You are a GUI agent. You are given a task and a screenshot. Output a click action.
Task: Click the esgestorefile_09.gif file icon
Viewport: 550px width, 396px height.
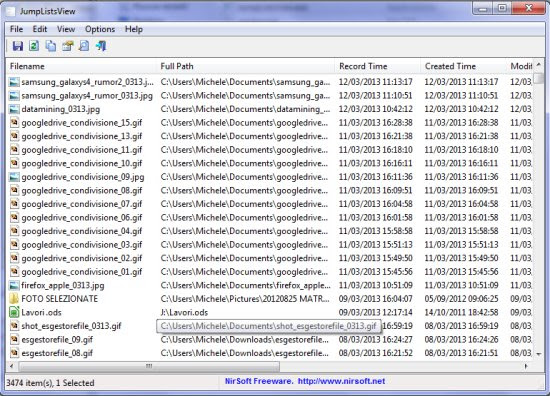click(x=14, y=340)
